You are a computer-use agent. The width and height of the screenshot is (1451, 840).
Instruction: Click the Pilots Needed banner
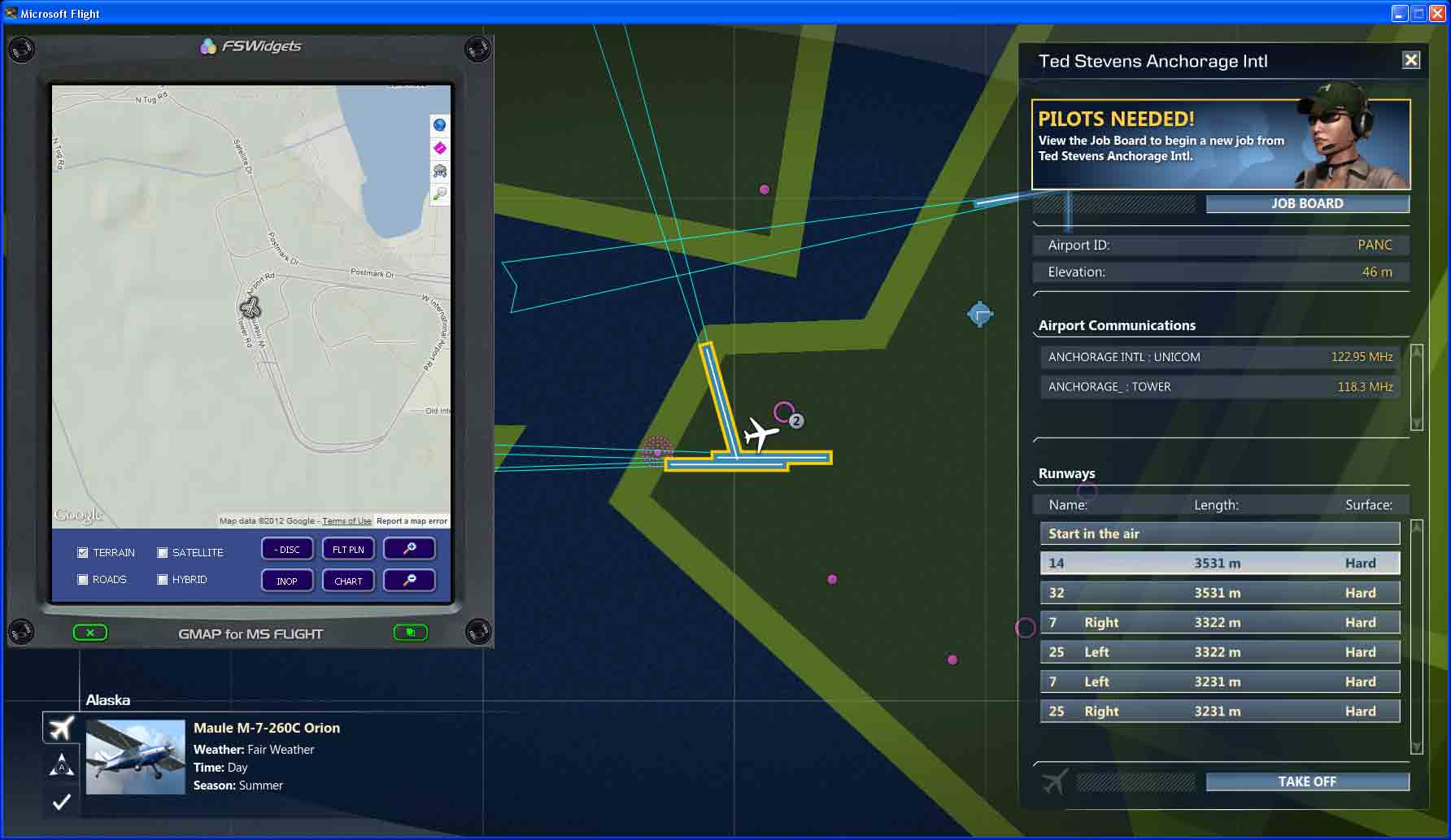click(1221, 145)
